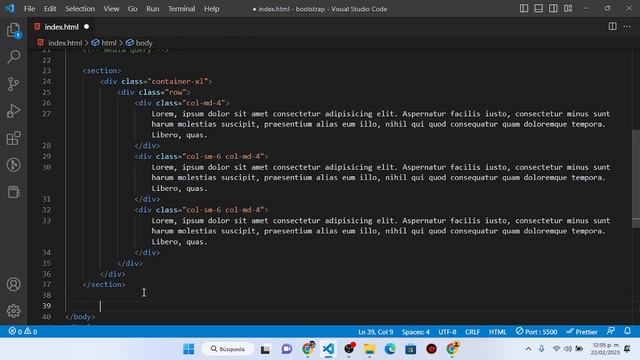
Task: Click the Búsqueda taskbar search box
Action: [x=228, y=349]
